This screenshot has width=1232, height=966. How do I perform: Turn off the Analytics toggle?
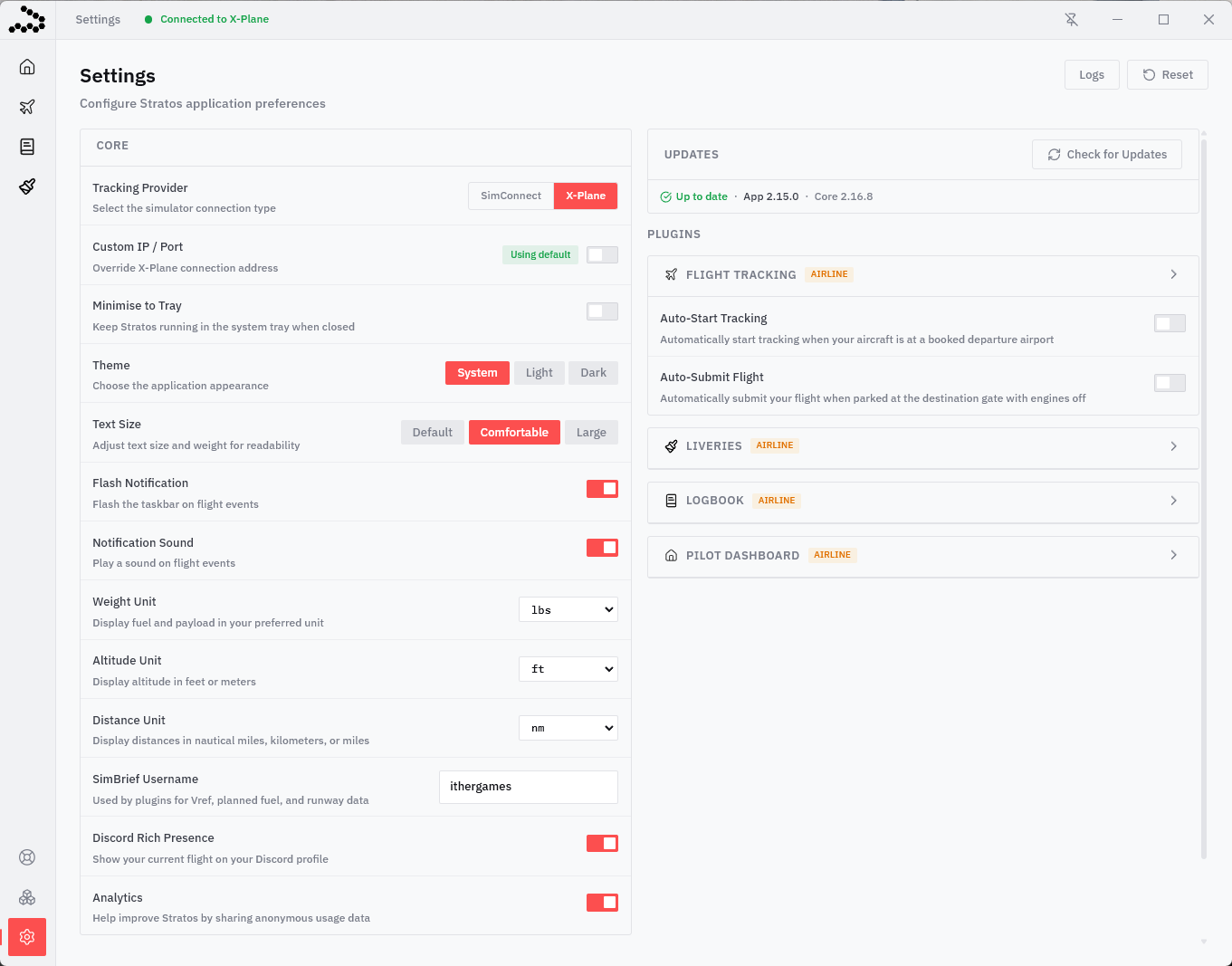pyautogui.click(x=602, y=903)
